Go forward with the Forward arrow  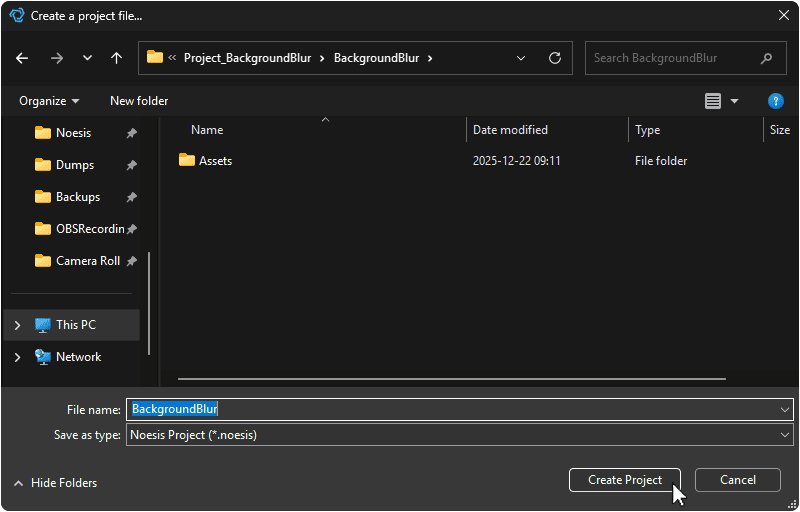coord(57,58)
